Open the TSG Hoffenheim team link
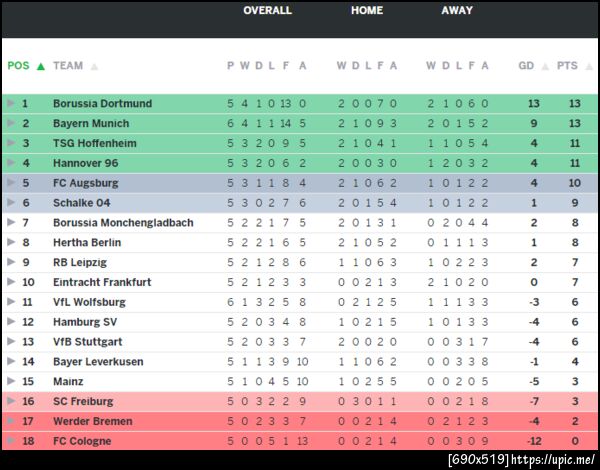The height and width of the screenshot is (470, 600). 94,143
